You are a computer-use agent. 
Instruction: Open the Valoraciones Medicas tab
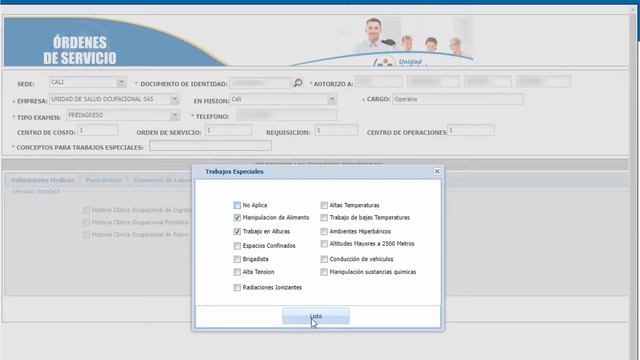(42, 180)
